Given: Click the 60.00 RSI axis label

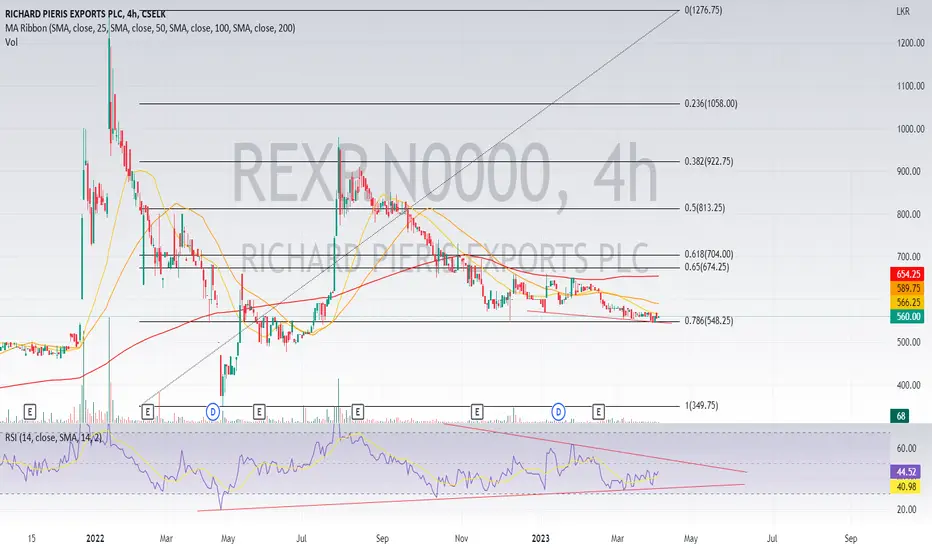Looking at the screenshot, I should point(906,448).
